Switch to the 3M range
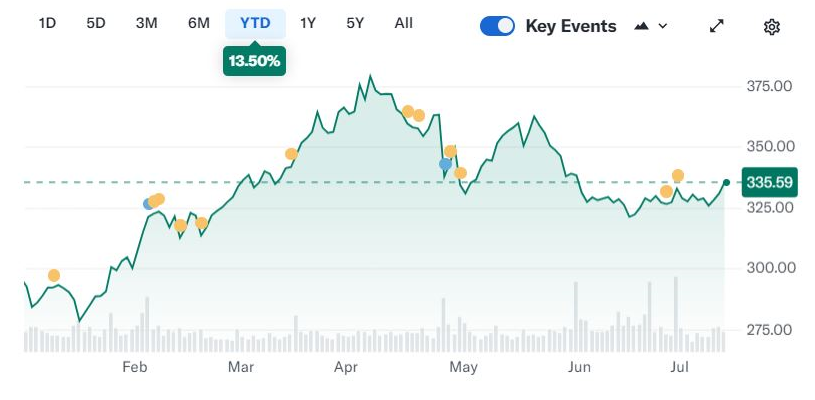Viewport: 815px width, 400px height. (146, 23)
